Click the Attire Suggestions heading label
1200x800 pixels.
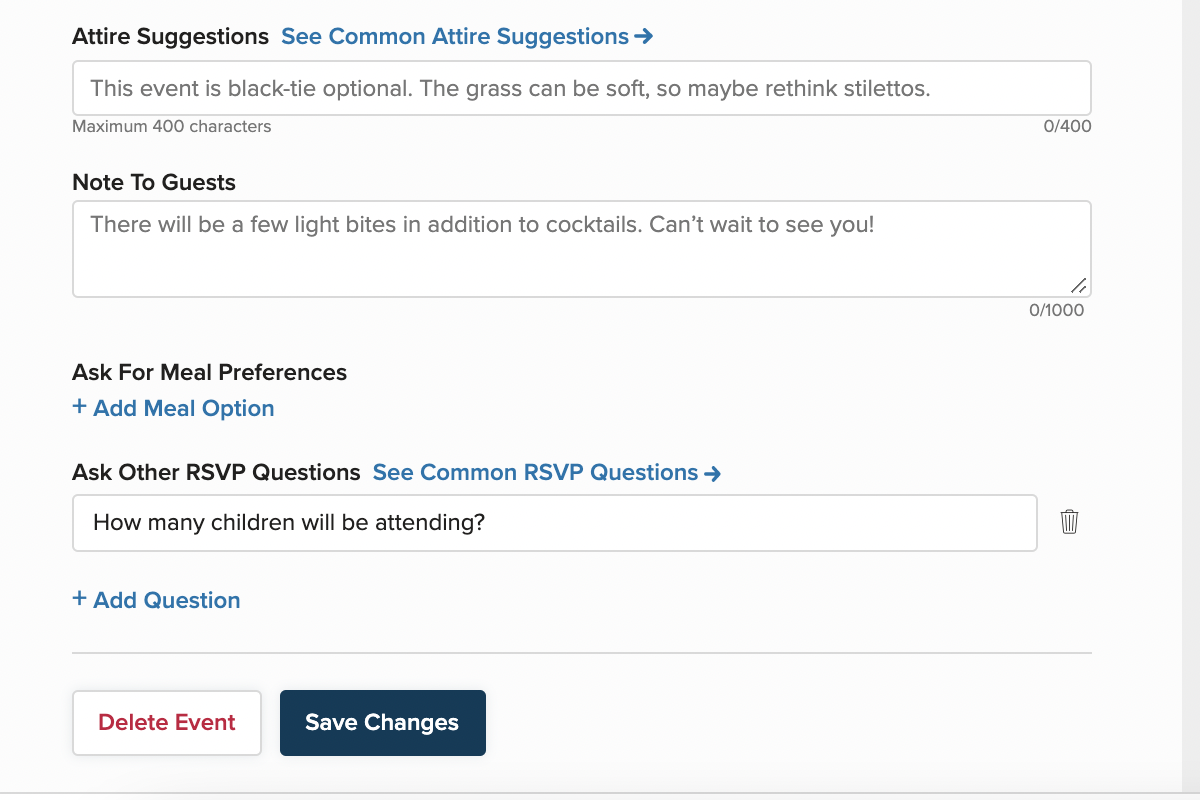coord(170,37)
